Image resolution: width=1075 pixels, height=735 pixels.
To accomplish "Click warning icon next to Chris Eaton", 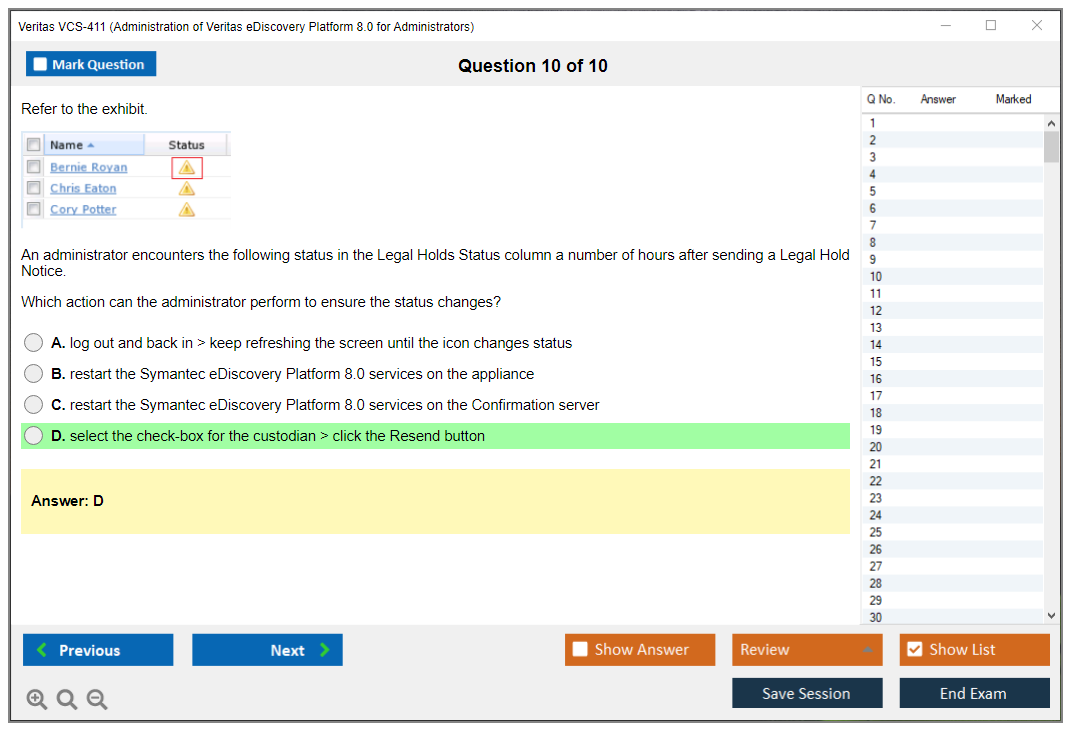I will point(187,189).
